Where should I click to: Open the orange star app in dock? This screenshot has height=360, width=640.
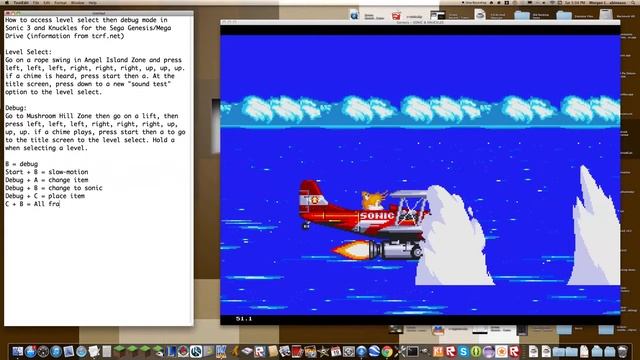(x=502, y=351)
